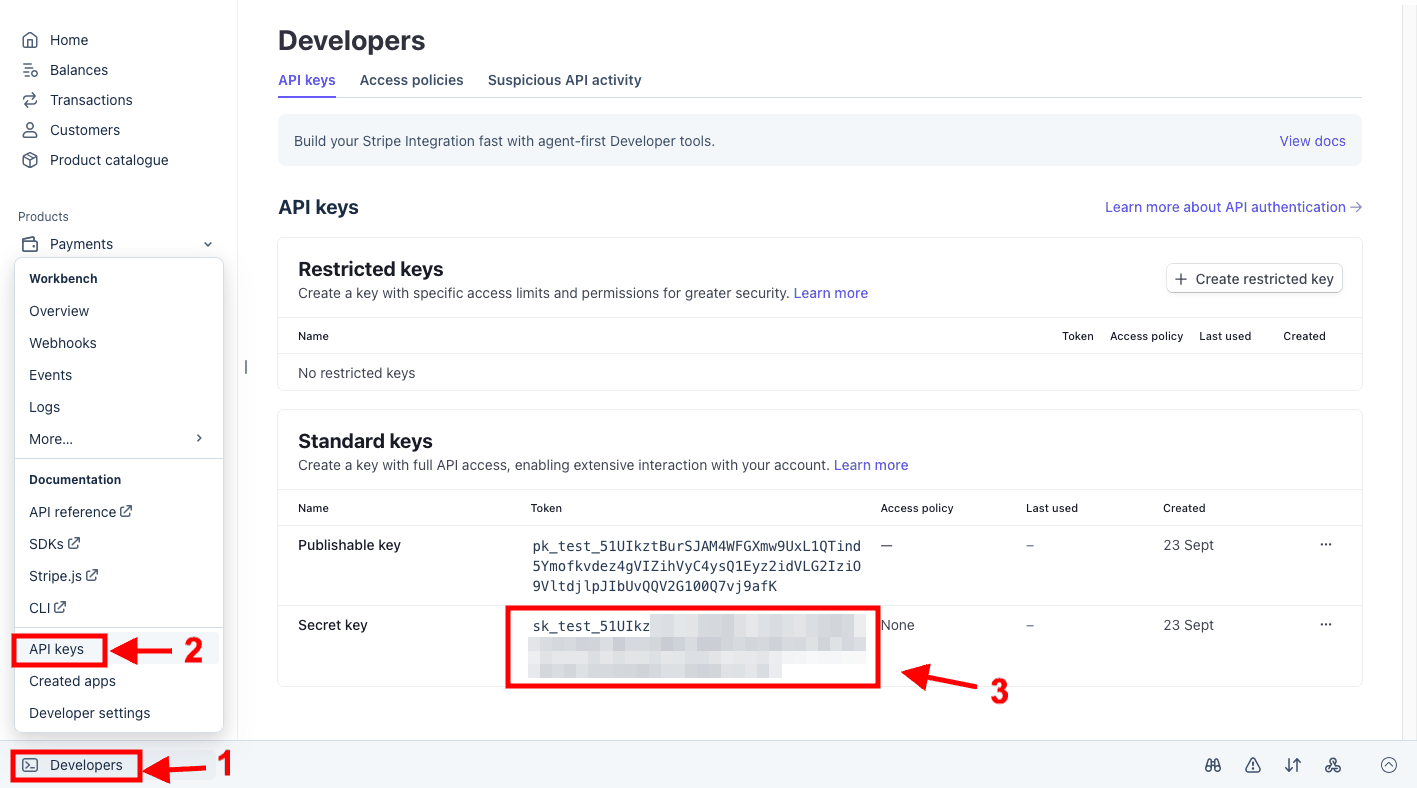
Task: Open the Customers page
Action: coord(84,130)
